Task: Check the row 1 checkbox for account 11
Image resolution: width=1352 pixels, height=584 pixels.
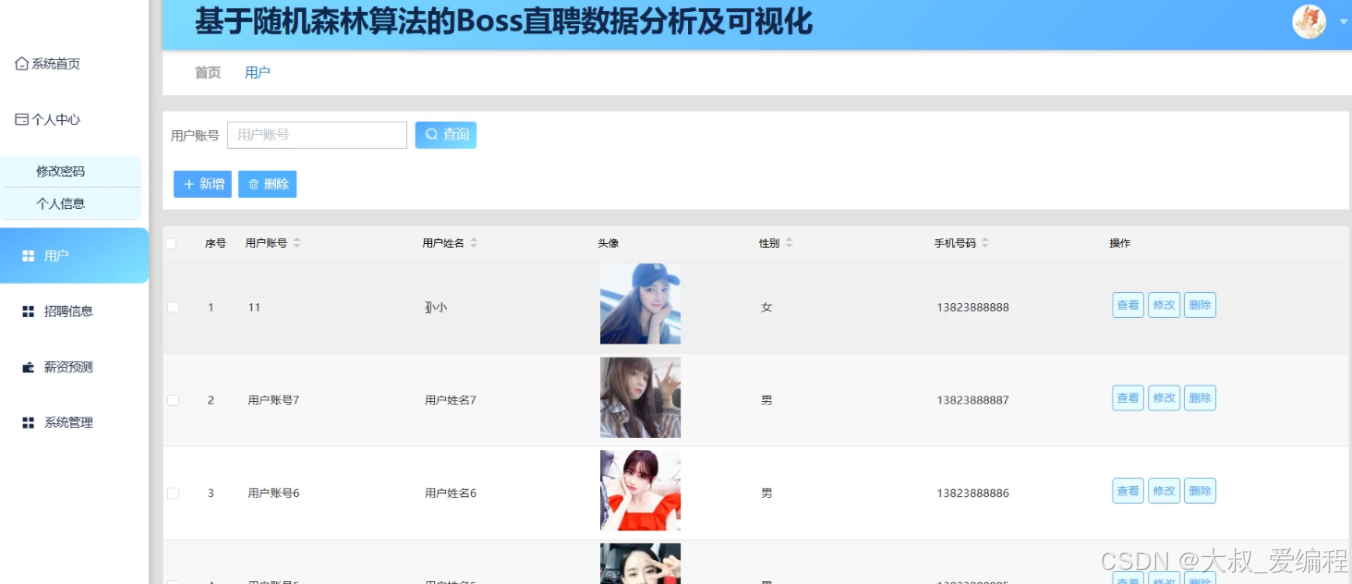Action: click(x=173, y=307)
